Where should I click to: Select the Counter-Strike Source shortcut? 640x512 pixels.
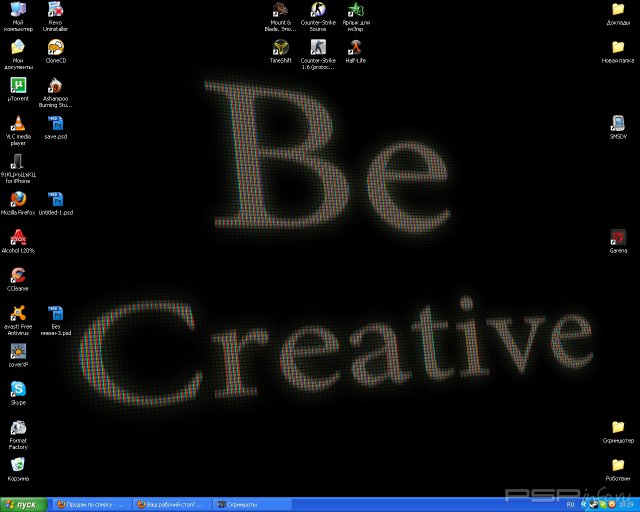click(x=318, y=10)
